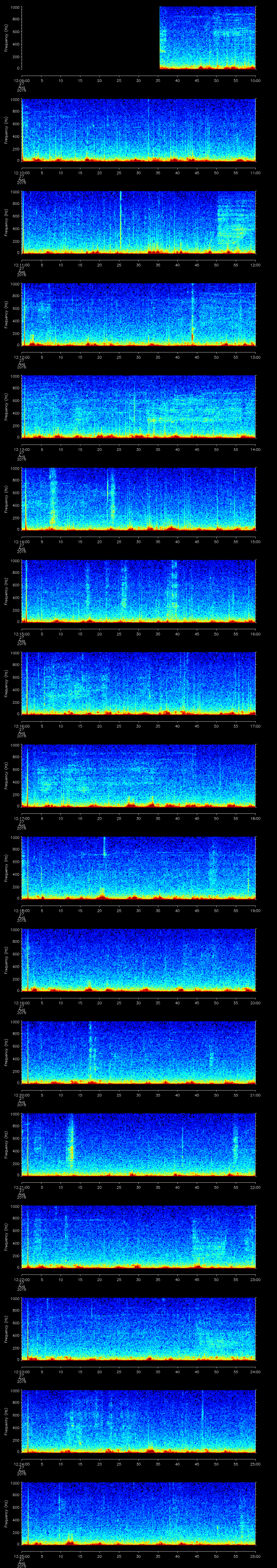The image size is (277, 1568).
Task: Select the '14:00' end time label
Action: click(256, 449)
